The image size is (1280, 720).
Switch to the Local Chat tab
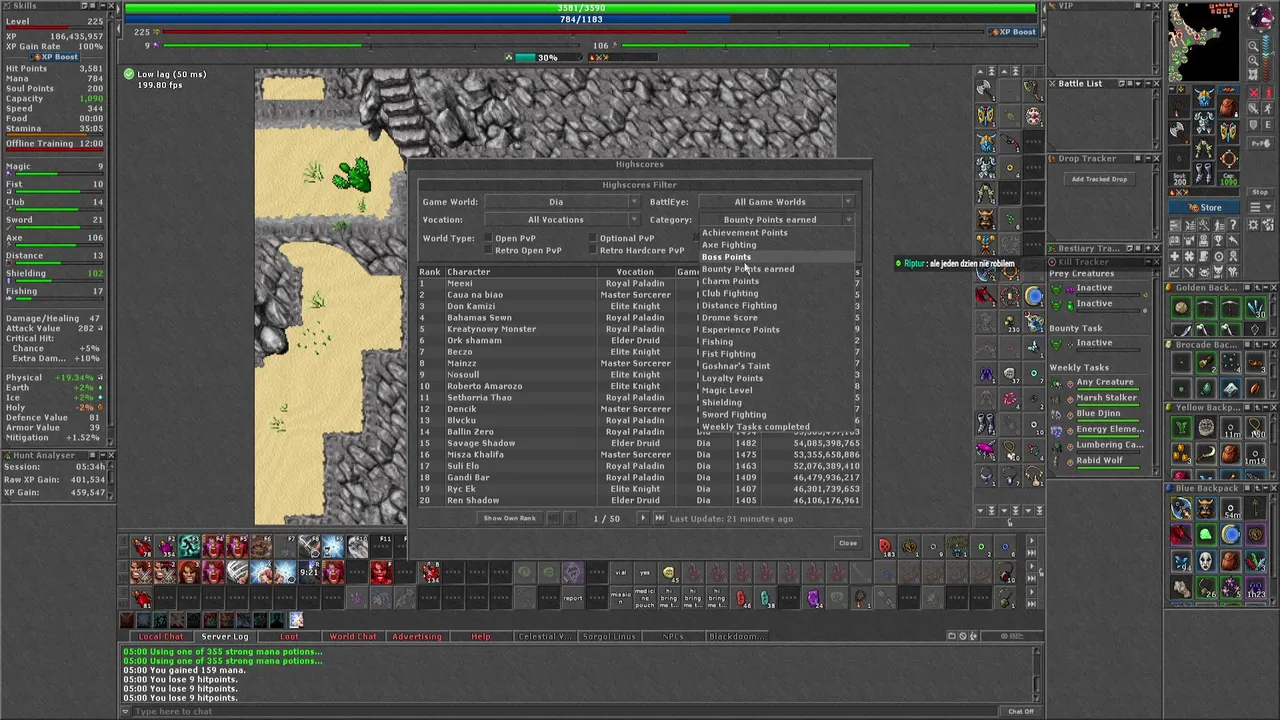[x=161, y=636]
